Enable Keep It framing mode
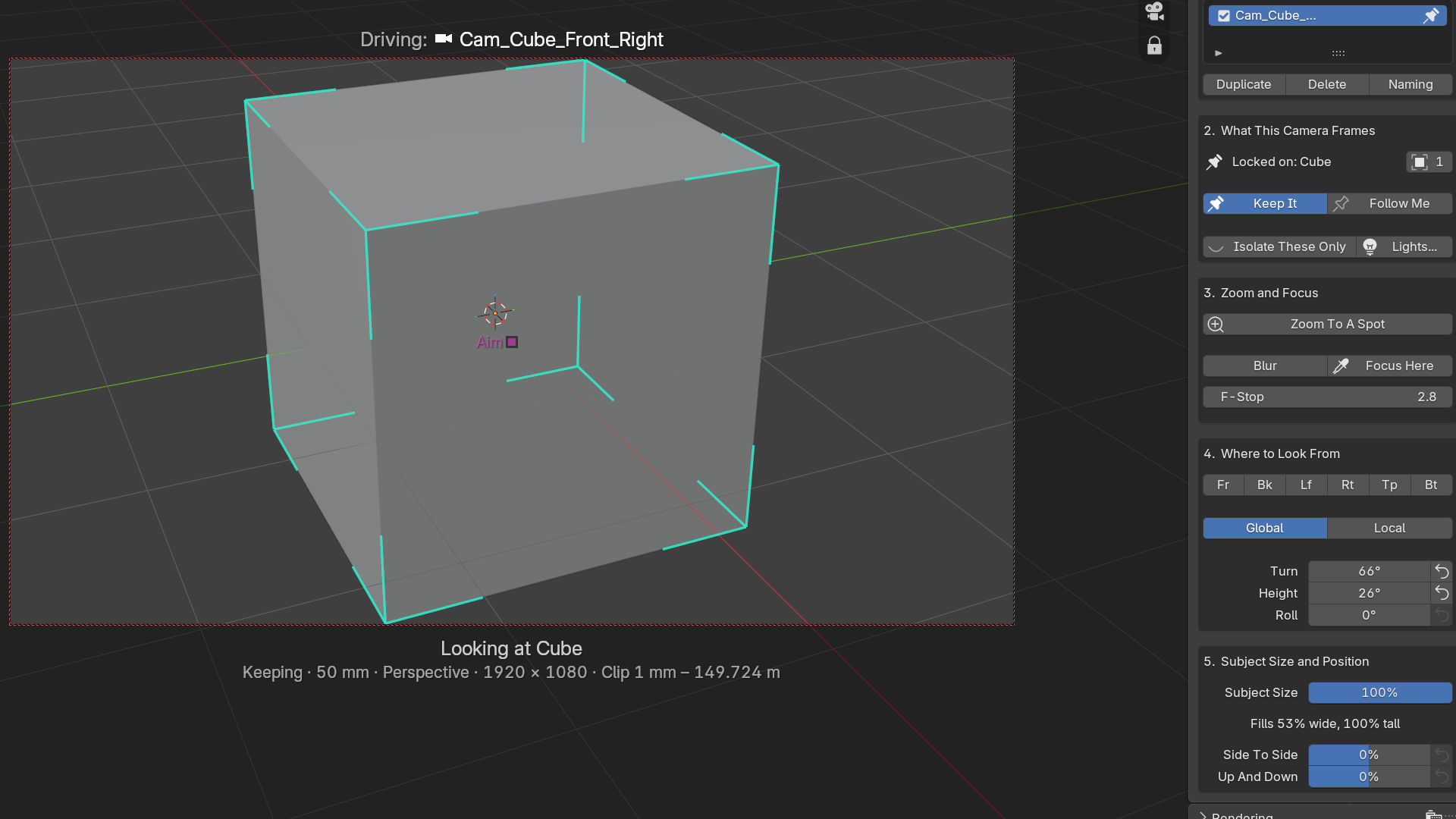 pyautogui.click(x=1265, y=203)
